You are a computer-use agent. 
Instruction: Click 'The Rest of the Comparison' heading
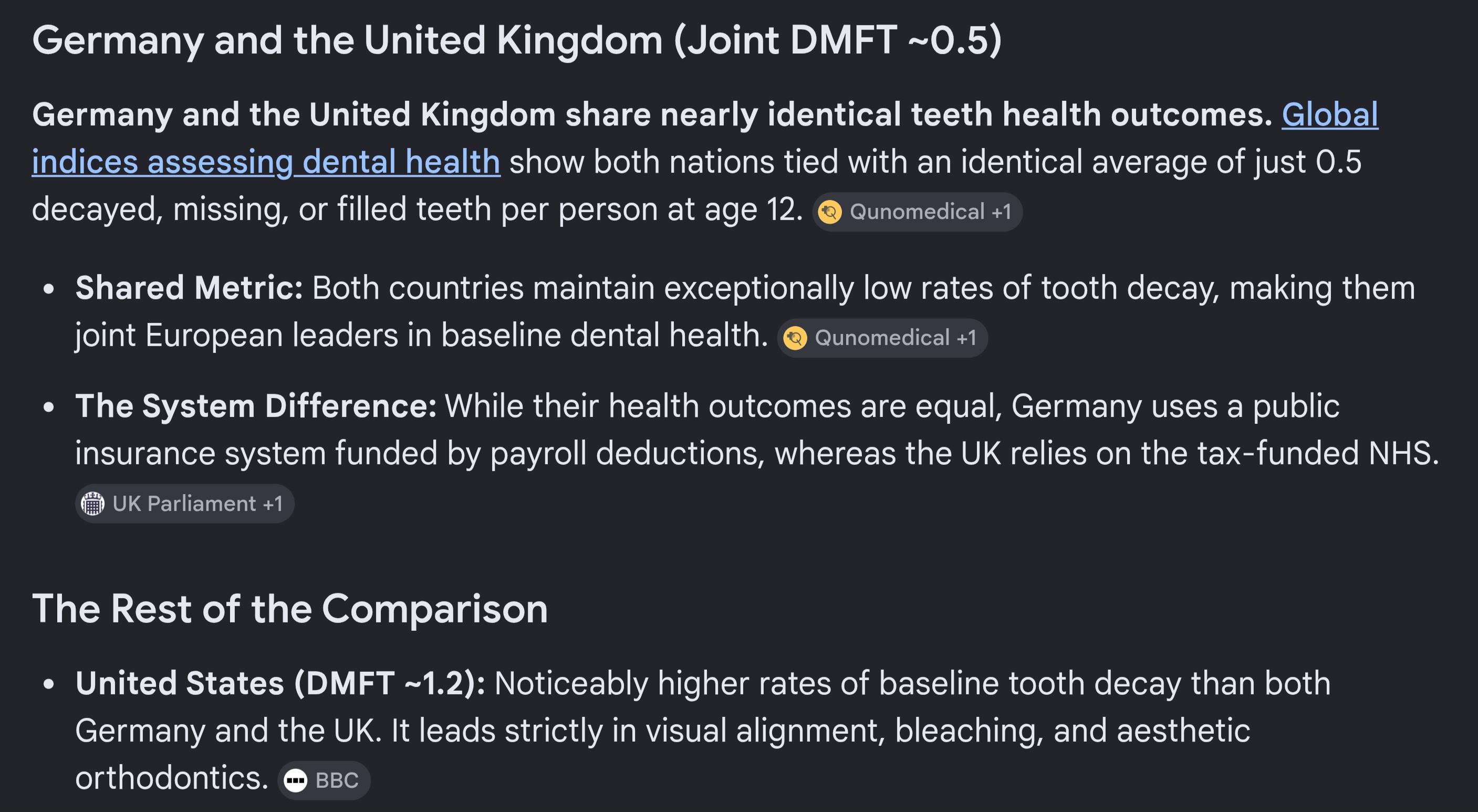tap(290, 608)
